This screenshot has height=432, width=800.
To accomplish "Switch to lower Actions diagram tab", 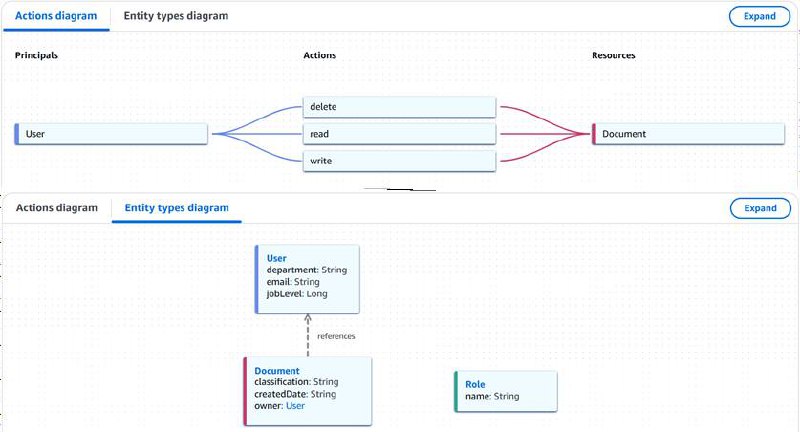I will point(57,208).
